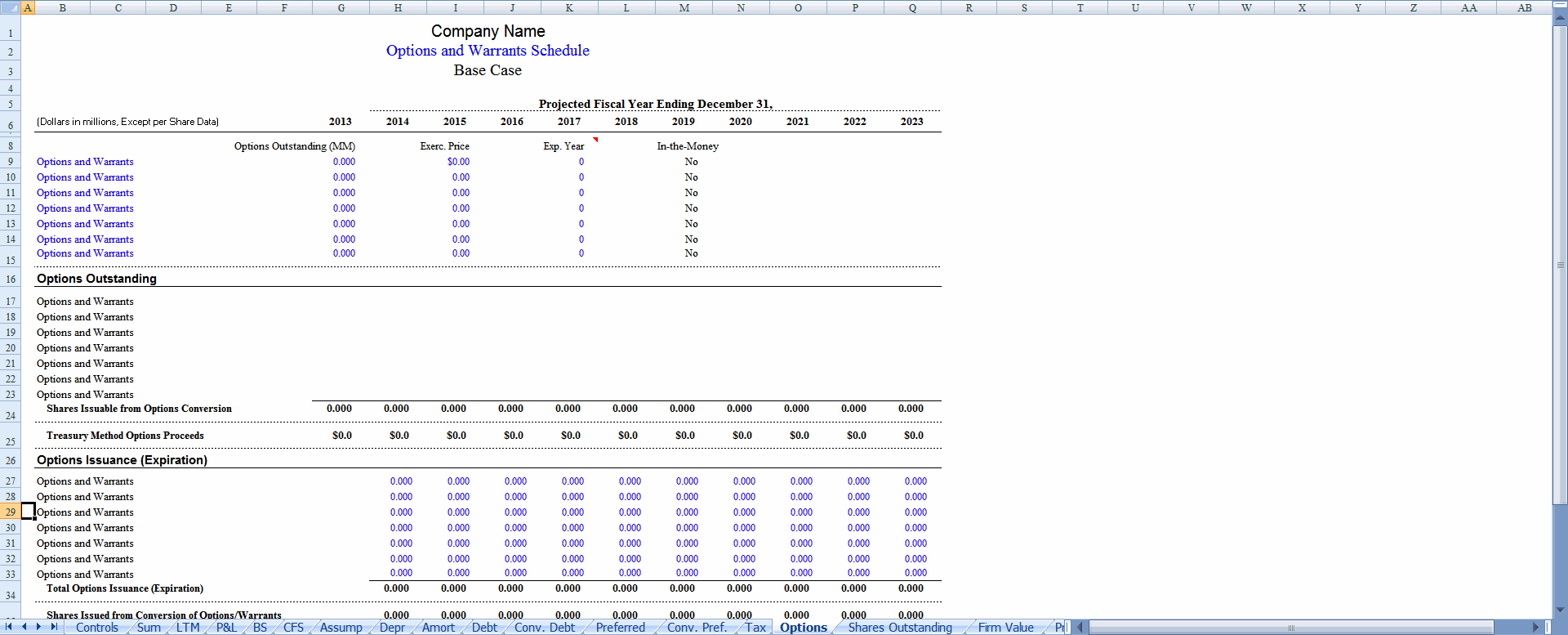Click the horizontal scrollbar thumb
The height and width of the screenshot is (635, 1568).
(x=1291, y=628)
